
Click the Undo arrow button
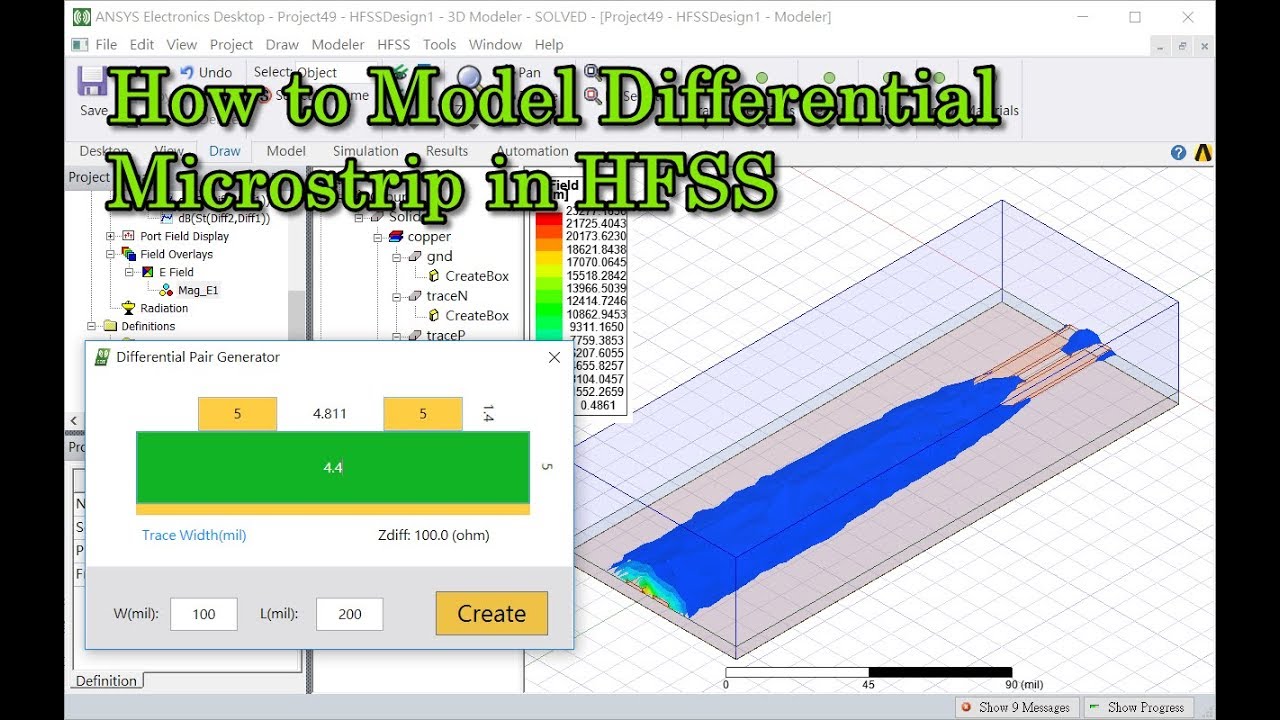187,72
